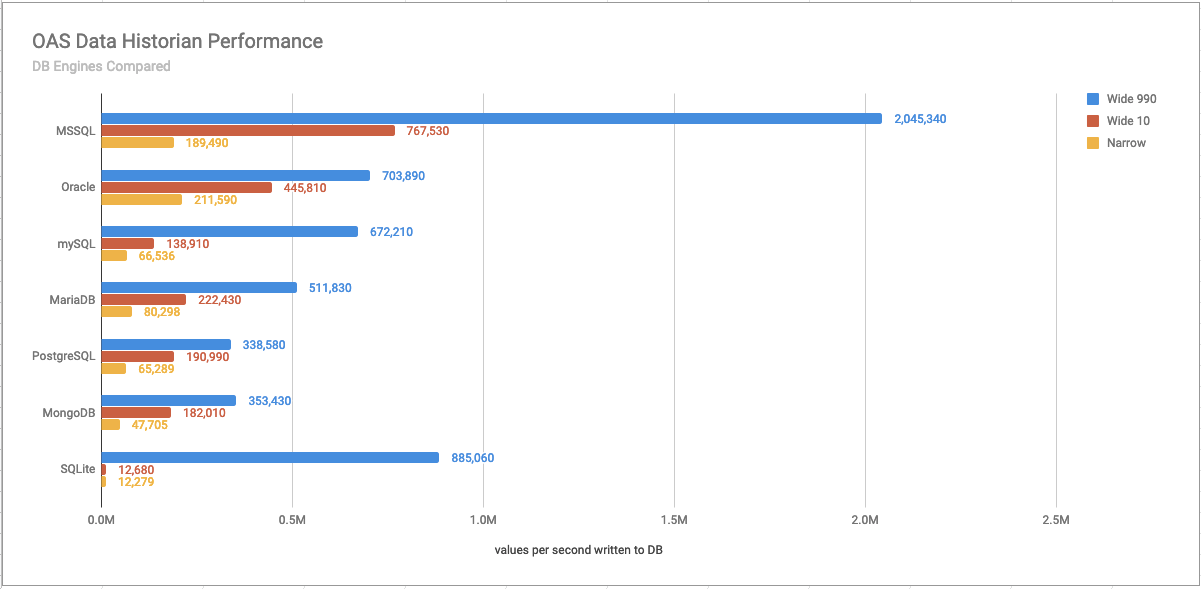The width and height of the screenshot is (1201, 589).
Task: Click the data value 12,279
Action: (135, 482)
